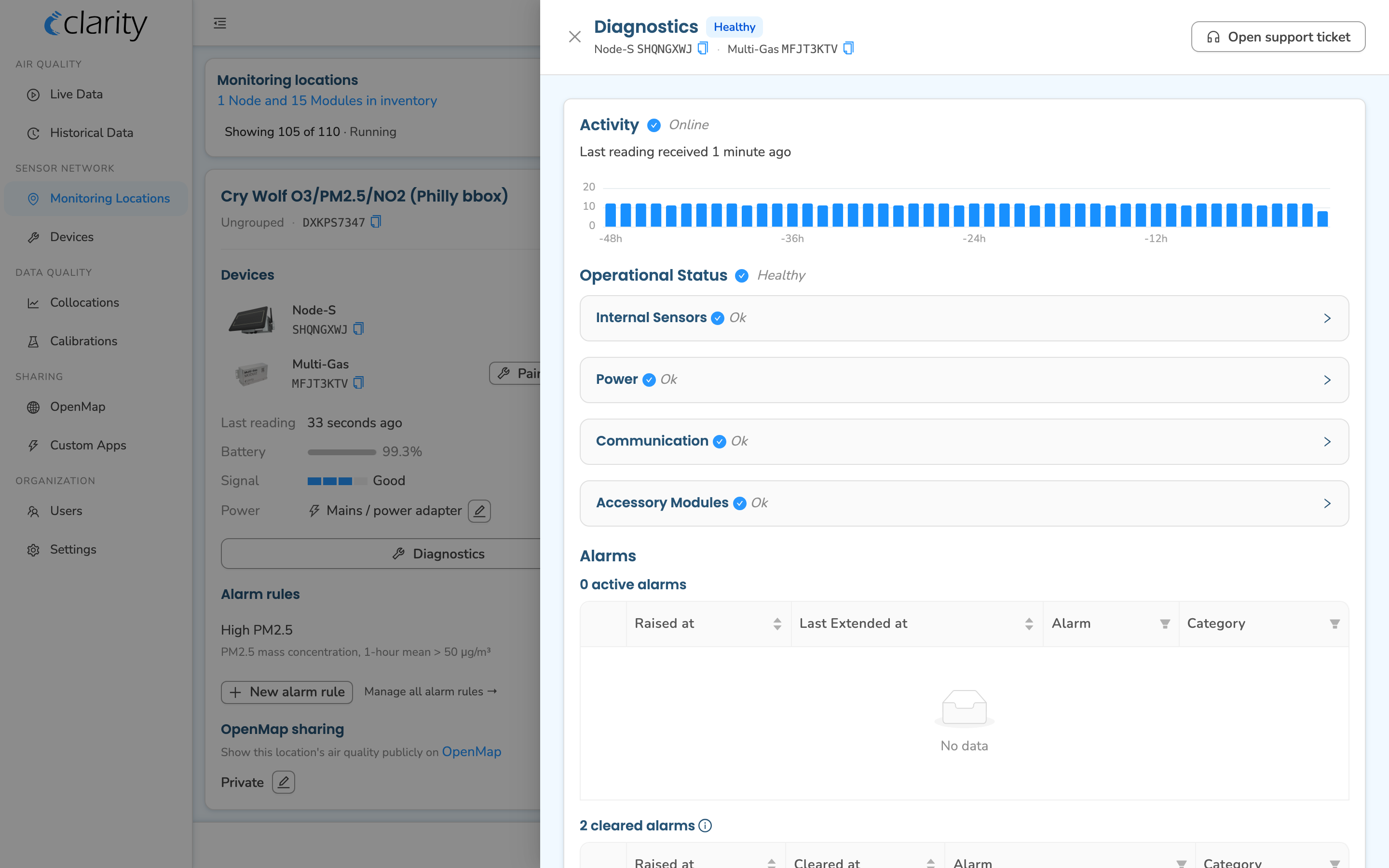Image resolution: width=1389 pixels, height=868 pixels.
Task: Click the Diagnostics button on the location card
Action: pyautogui.click(x=381, y=554)
